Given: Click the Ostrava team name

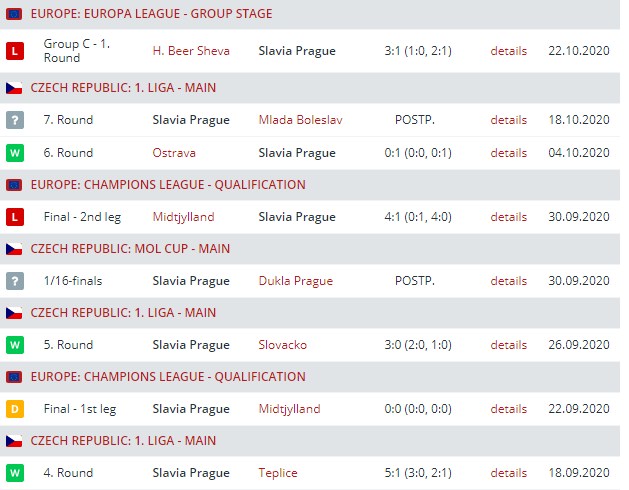Looking at the screenshot, I should tap(174, 153).
